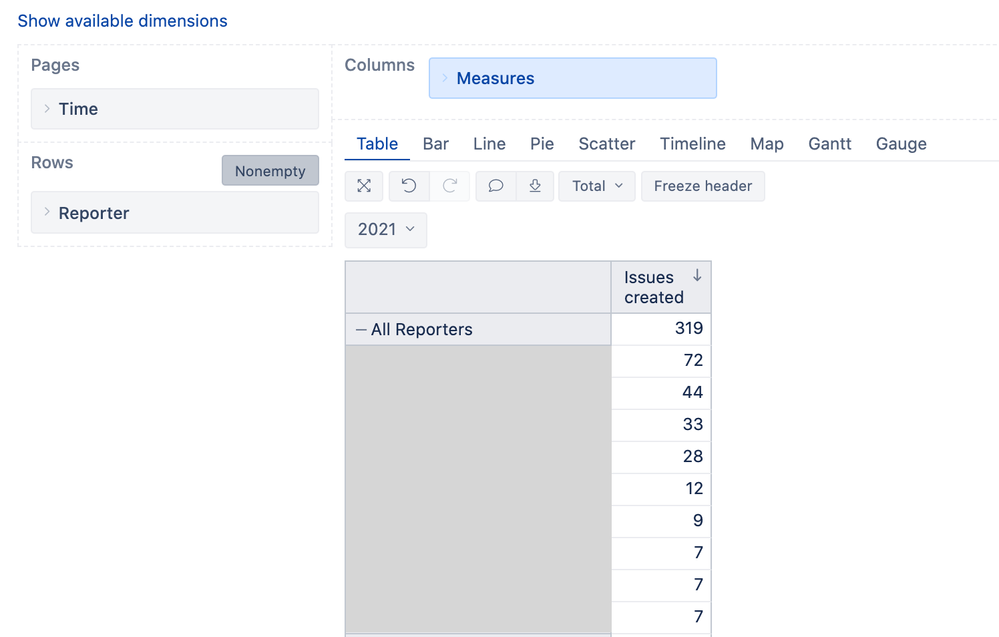Switch to the Bar chart tab

click(x=435, y=144)
